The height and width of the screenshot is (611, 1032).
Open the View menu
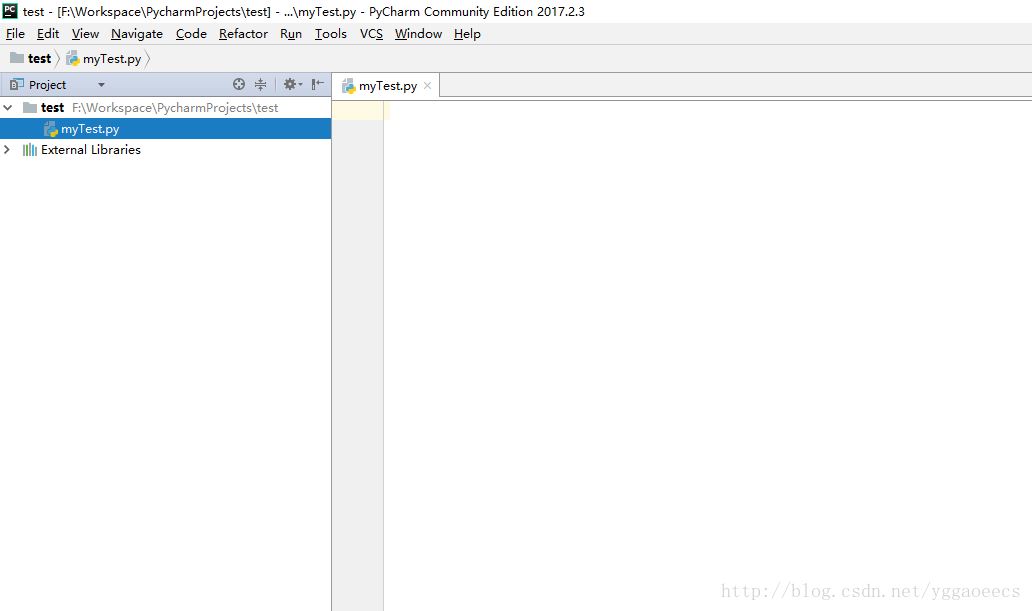[85, 34]
